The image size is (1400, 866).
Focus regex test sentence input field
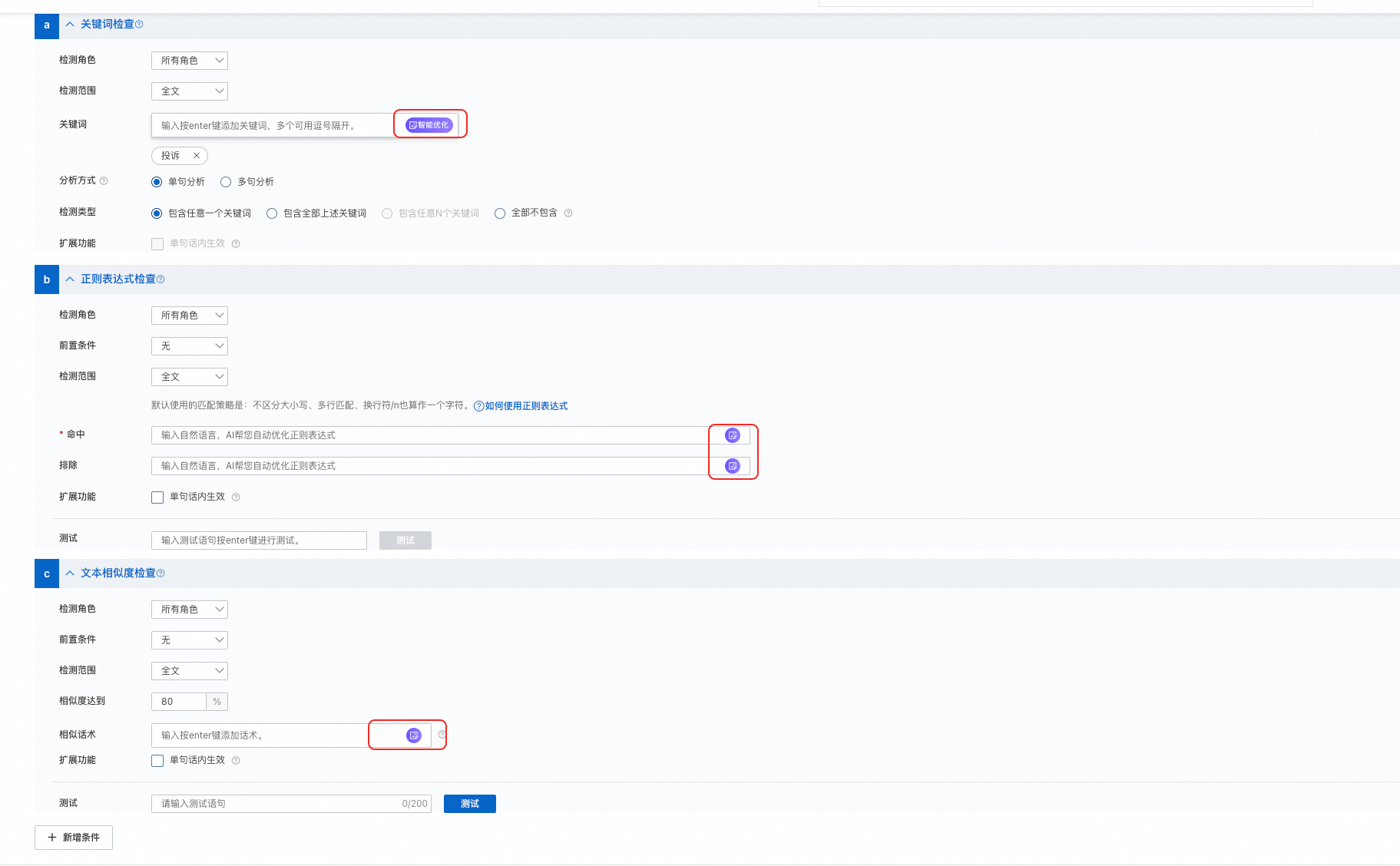point(259,540)
